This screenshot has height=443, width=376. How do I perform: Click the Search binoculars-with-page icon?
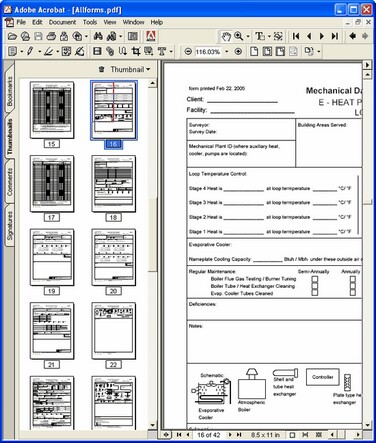tap(112, 36)
